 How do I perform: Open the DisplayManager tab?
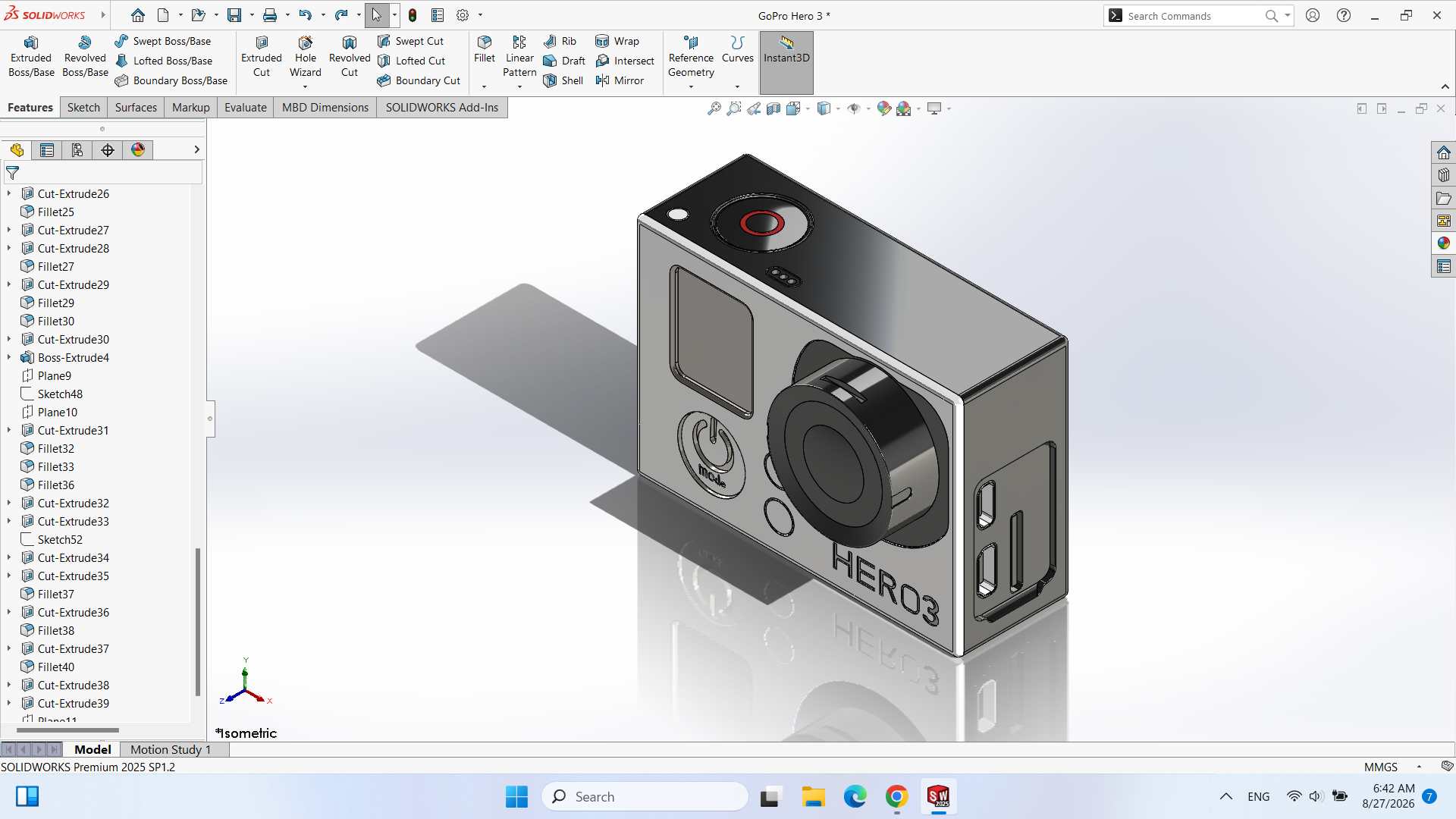[x=138, y=150]
